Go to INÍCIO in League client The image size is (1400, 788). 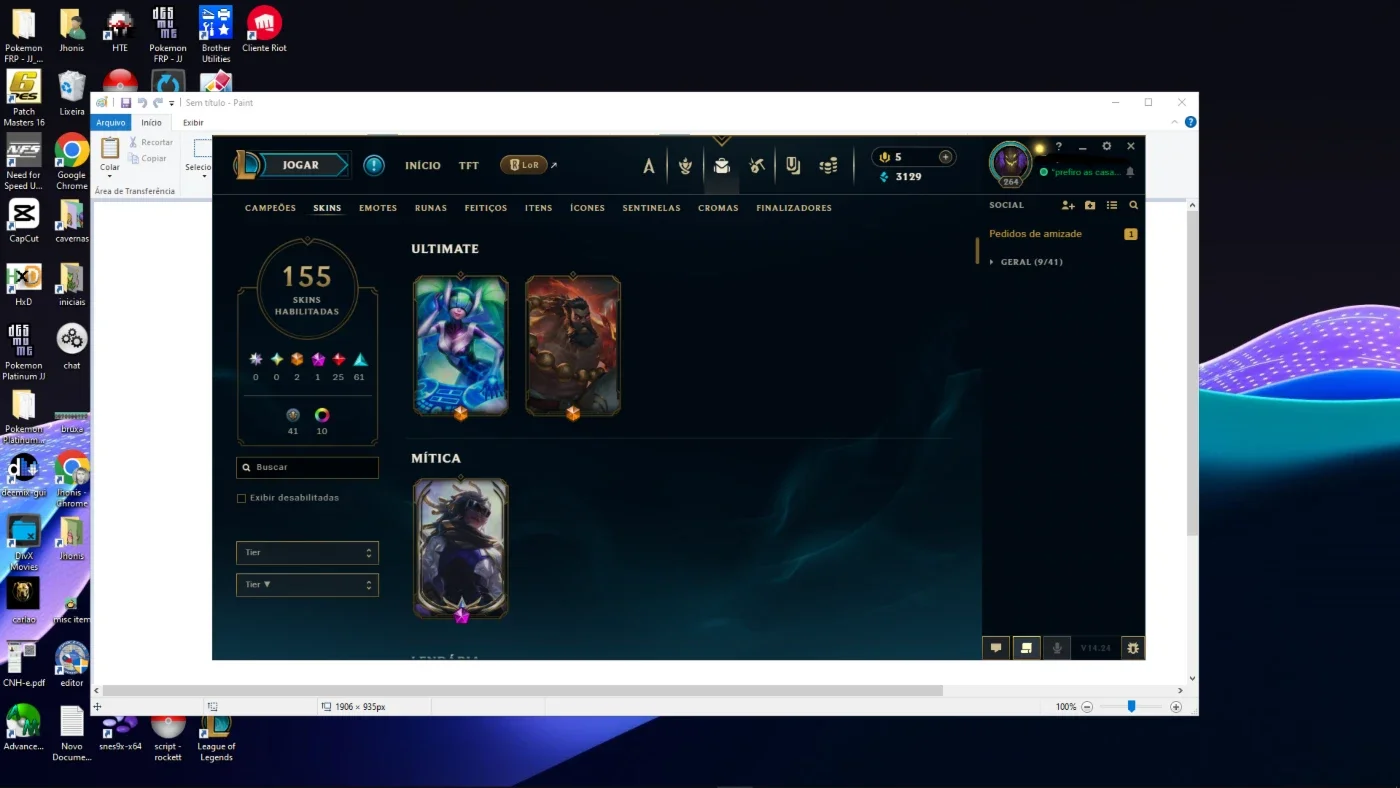coord(423,166)
